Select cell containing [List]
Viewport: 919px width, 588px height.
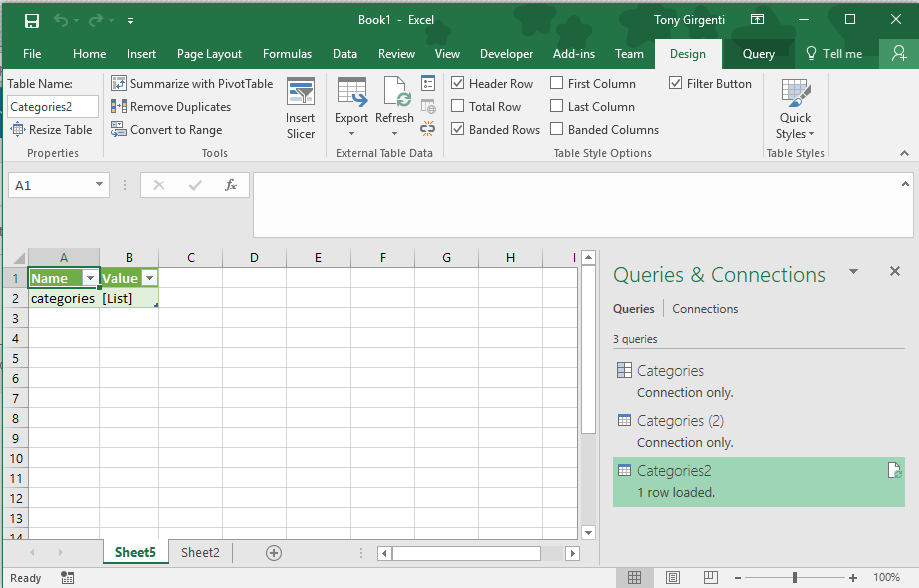(x=129, y=298)
